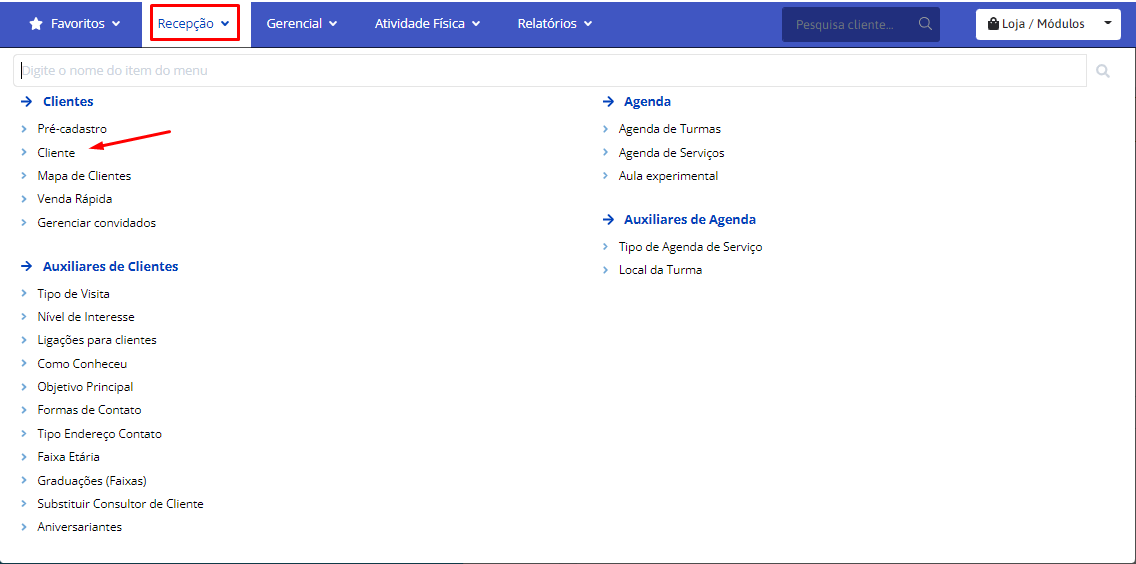Click the chevron before Aniversariantes
The image size is (1136, 564).
click(x=24, y=527)
